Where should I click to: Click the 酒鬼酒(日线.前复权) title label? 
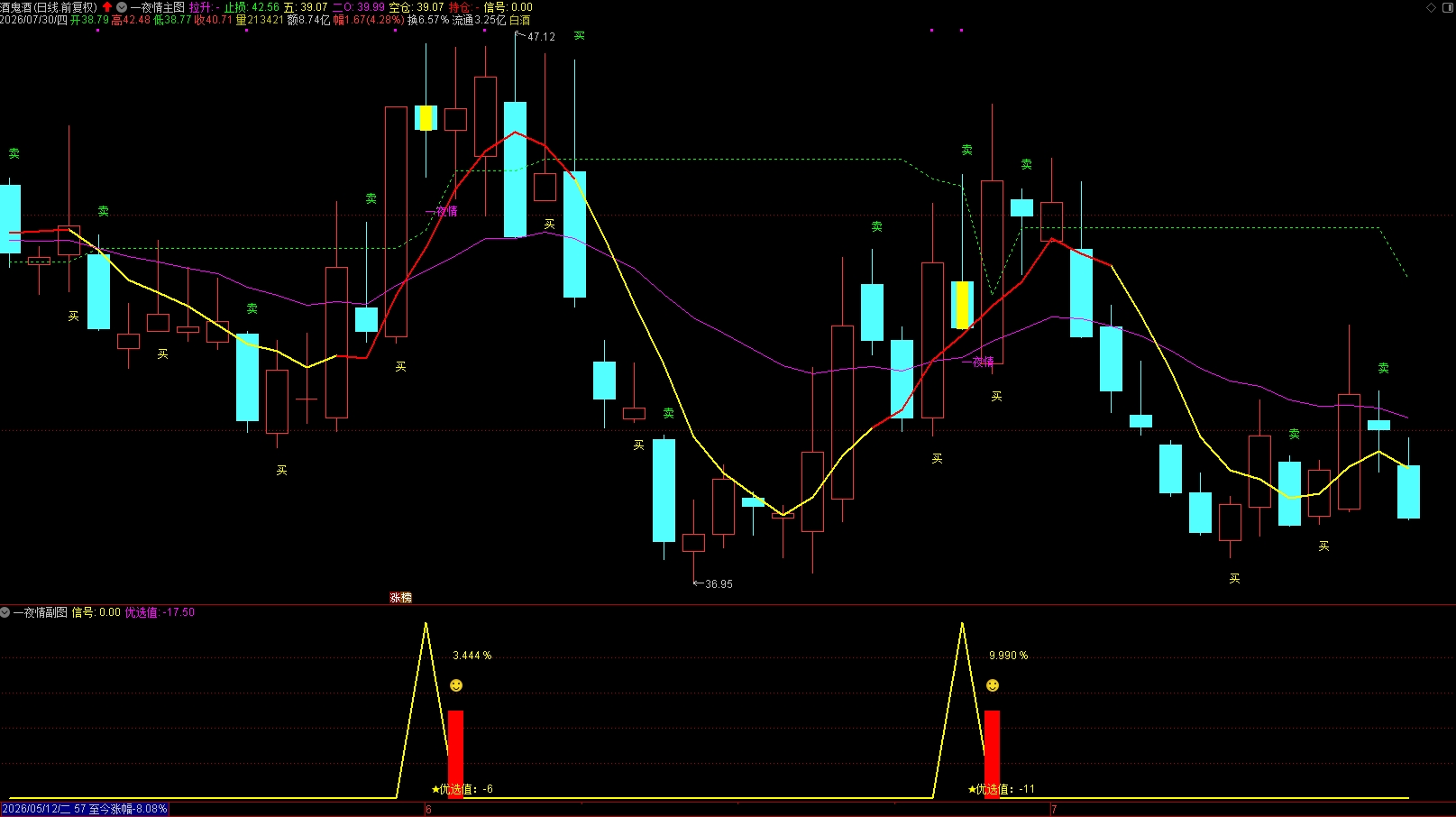tap(49, 7)
